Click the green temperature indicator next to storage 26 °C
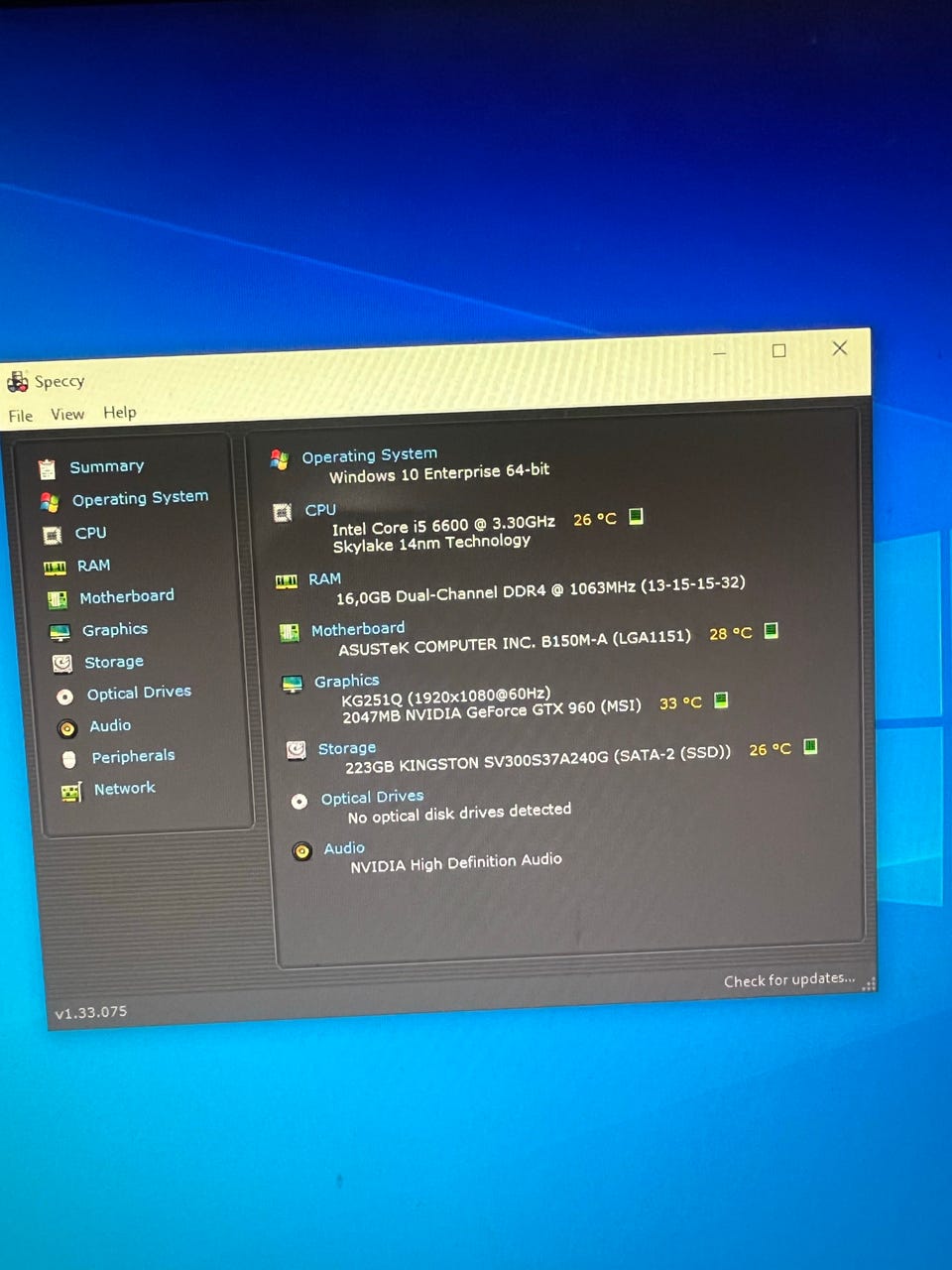Image resolution: width=952 pixels, height=1270 pixels. click(x=810, y=746)
